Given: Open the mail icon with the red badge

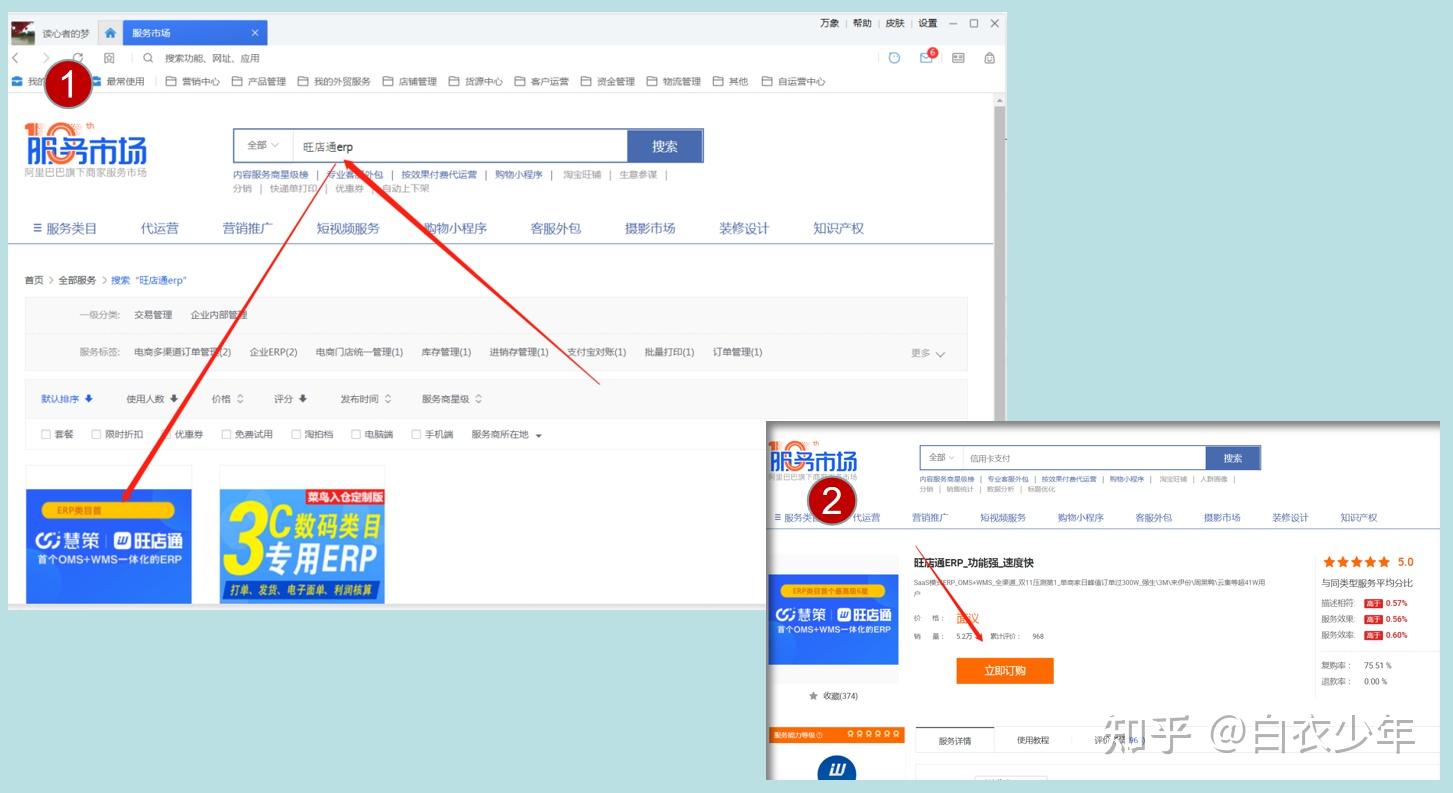Looking at the screenshot, I should [927, 57].
